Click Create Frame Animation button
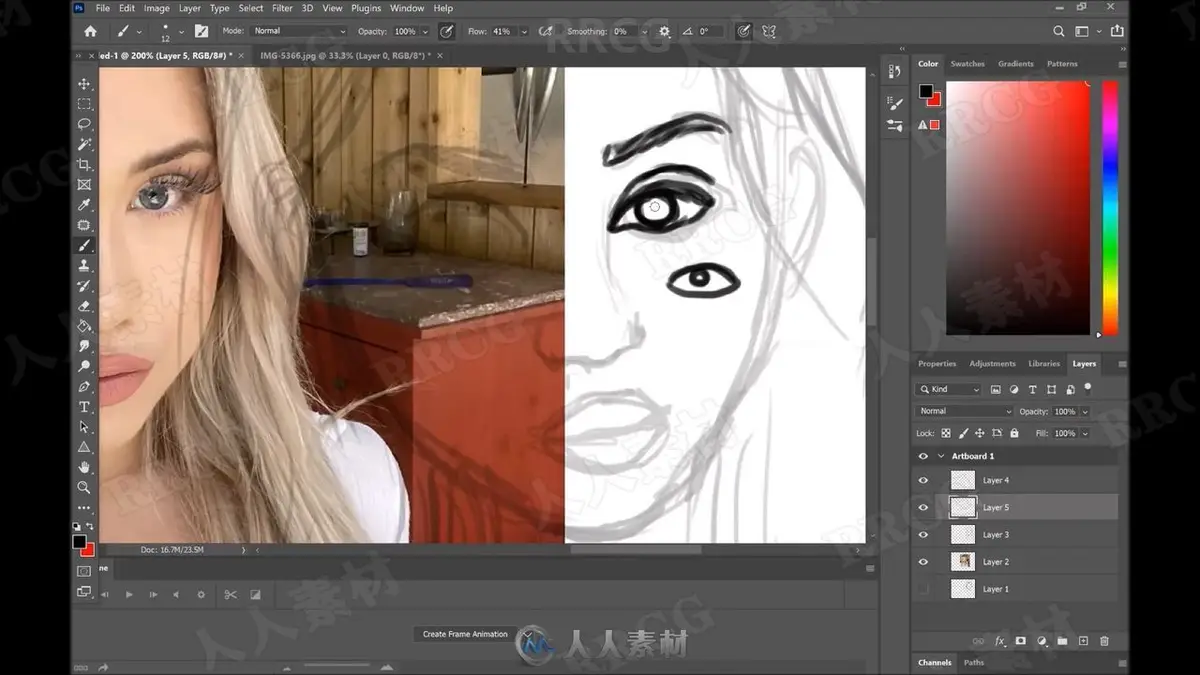The width and height of the screenshot is (1200, 675). (465, 634)
